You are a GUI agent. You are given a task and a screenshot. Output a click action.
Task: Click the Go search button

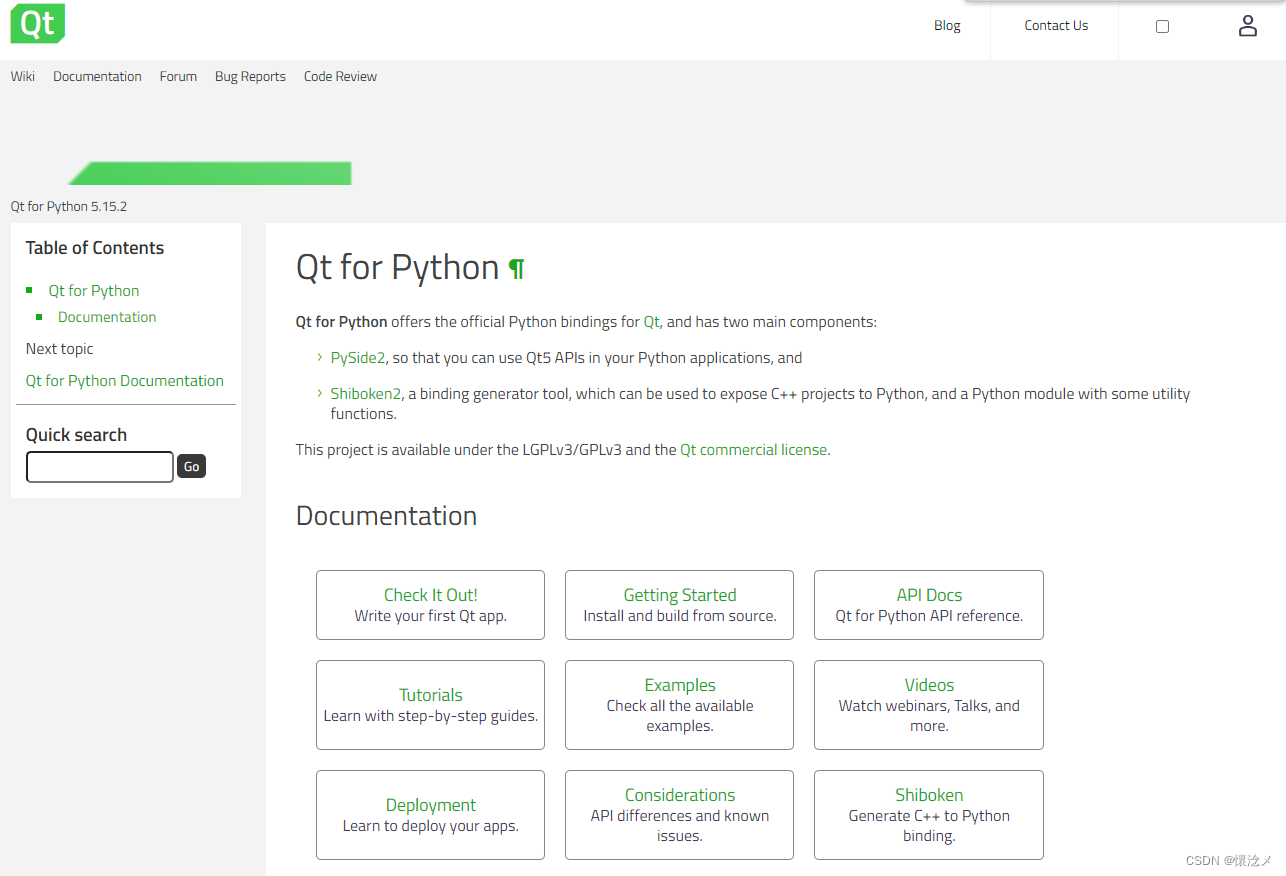[191, 467]
